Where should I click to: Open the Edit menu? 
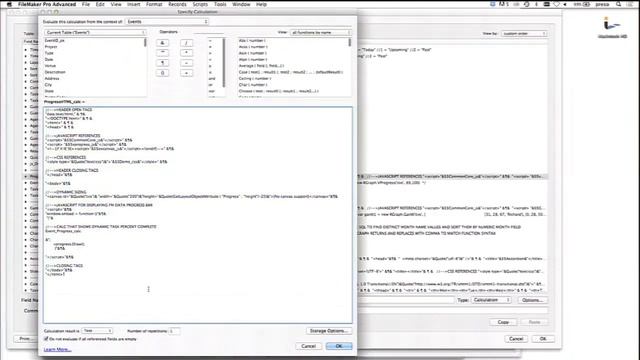pyautogui.click(x=100, y=4)
